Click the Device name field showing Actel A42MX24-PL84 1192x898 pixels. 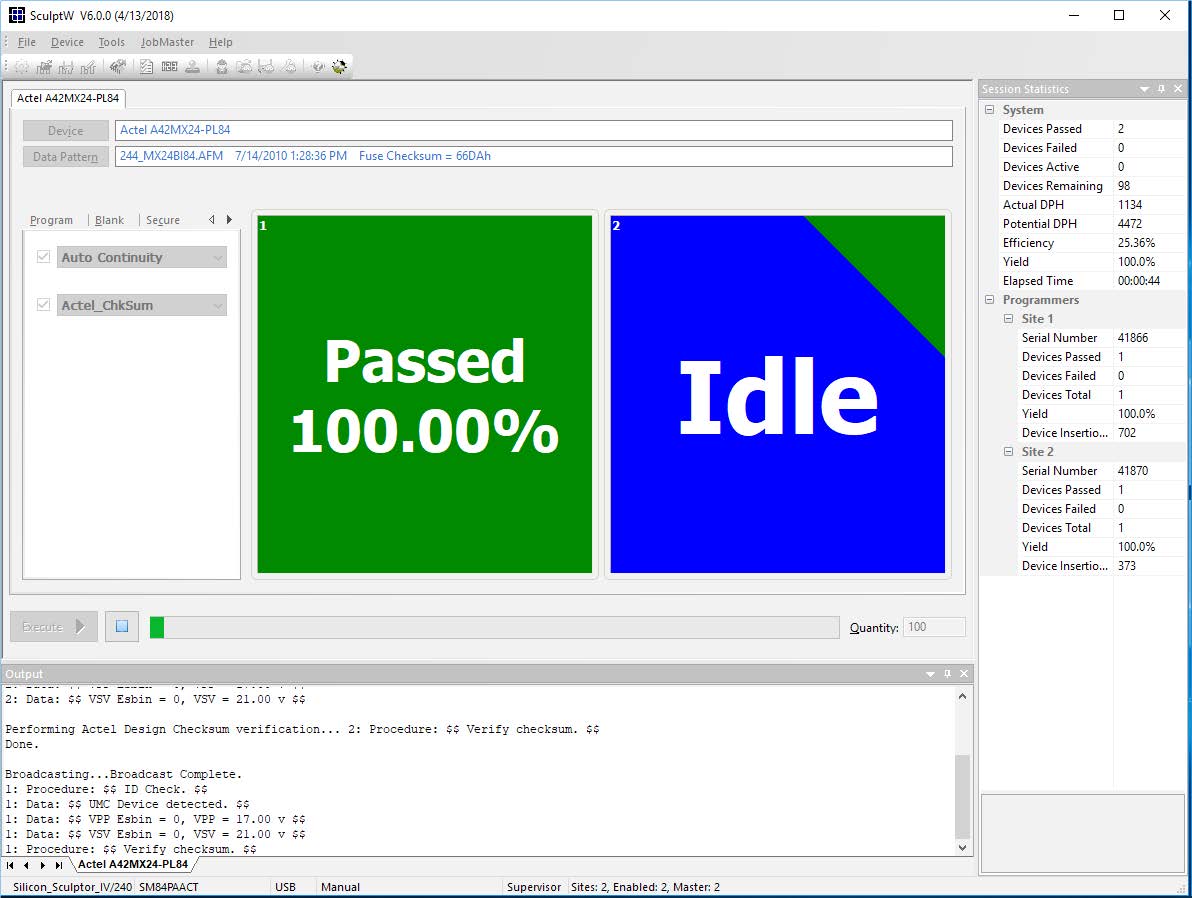tap(534, 130)
